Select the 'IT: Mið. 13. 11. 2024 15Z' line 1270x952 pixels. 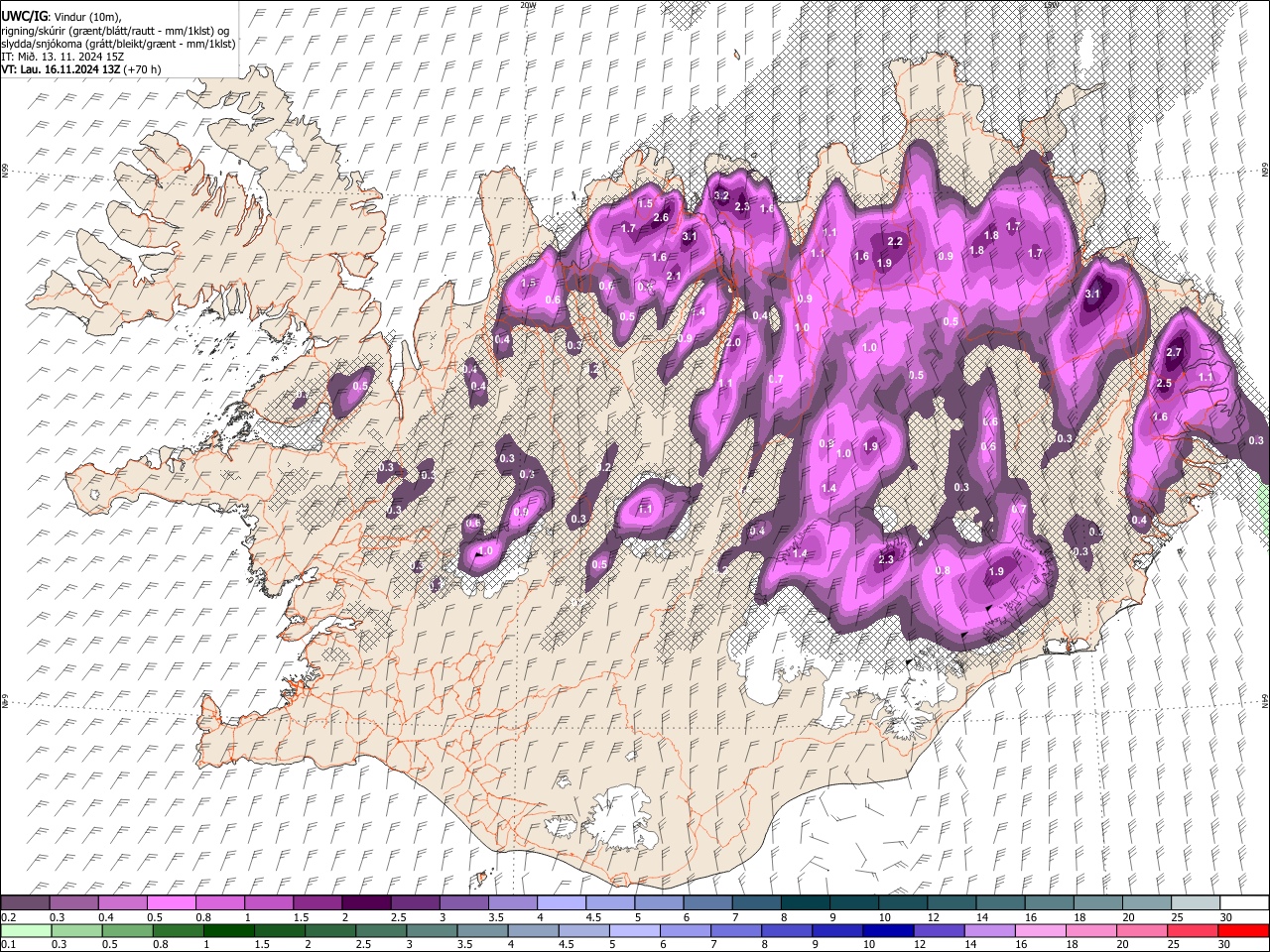(63, 57)
